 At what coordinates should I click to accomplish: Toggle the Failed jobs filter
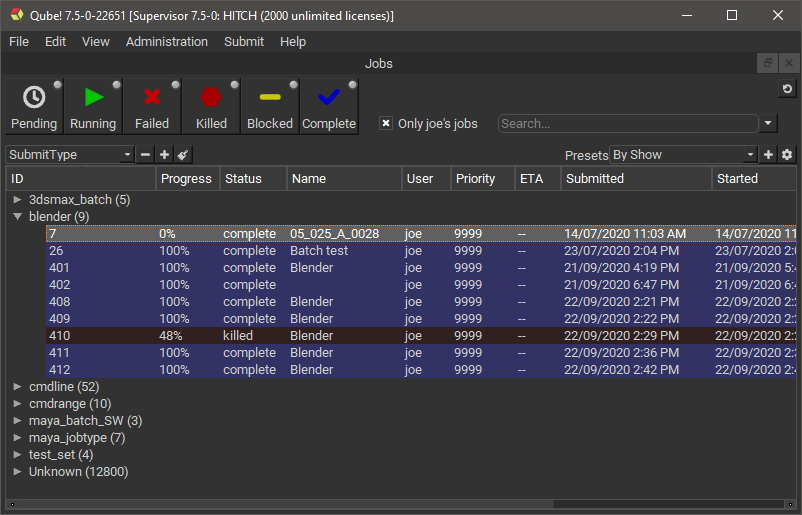152,106
